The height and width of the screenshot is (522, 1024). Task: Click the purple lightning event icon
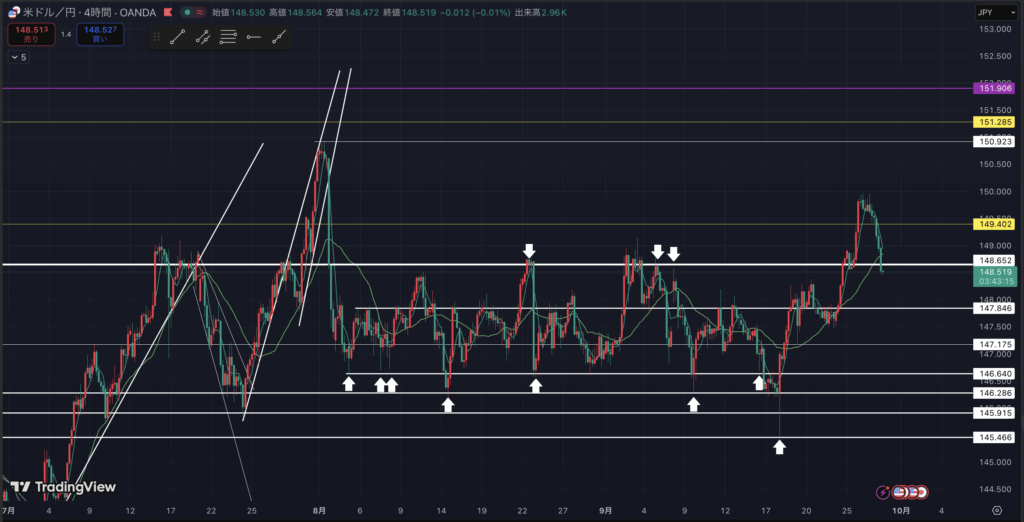[883, 492]
